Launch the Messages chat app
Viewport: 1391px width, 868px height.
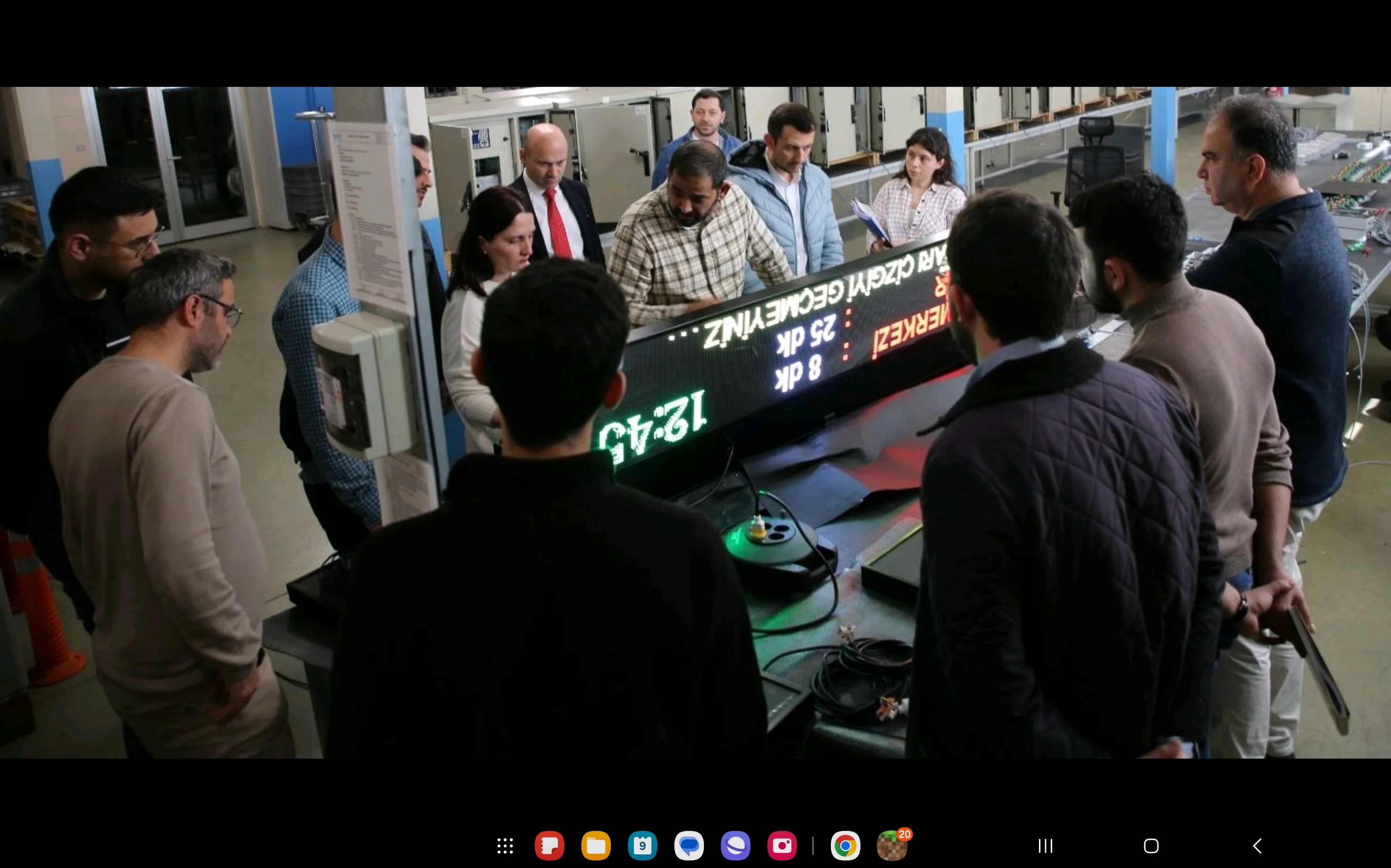click(688, 845)
